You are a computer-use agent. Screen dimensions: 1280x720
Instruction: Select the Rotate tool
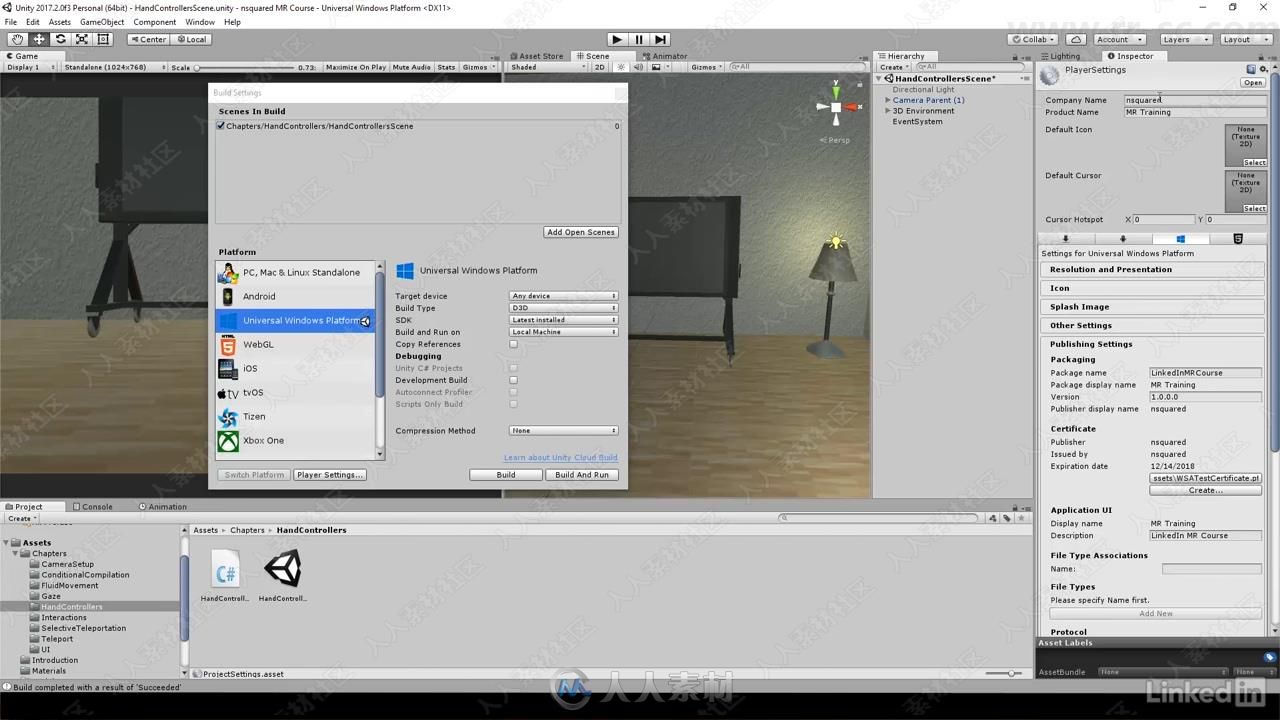(60, 39)
